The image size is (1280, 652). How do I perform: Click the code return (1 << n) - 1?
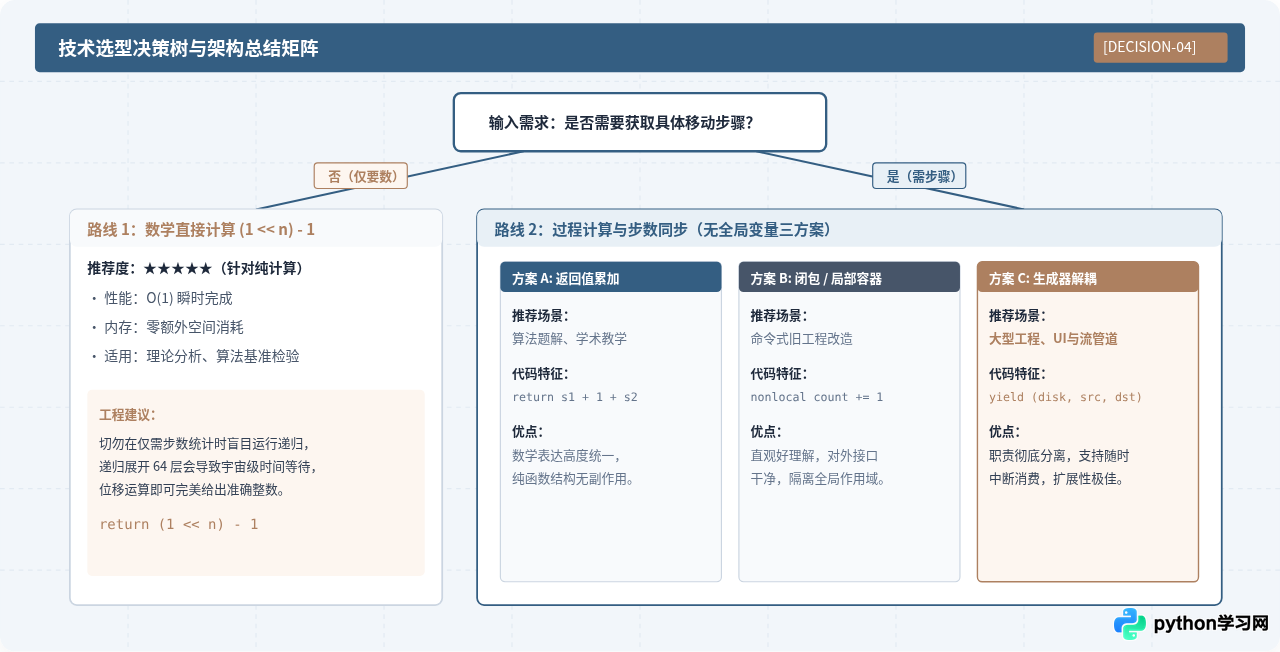[x=179, y=524]
